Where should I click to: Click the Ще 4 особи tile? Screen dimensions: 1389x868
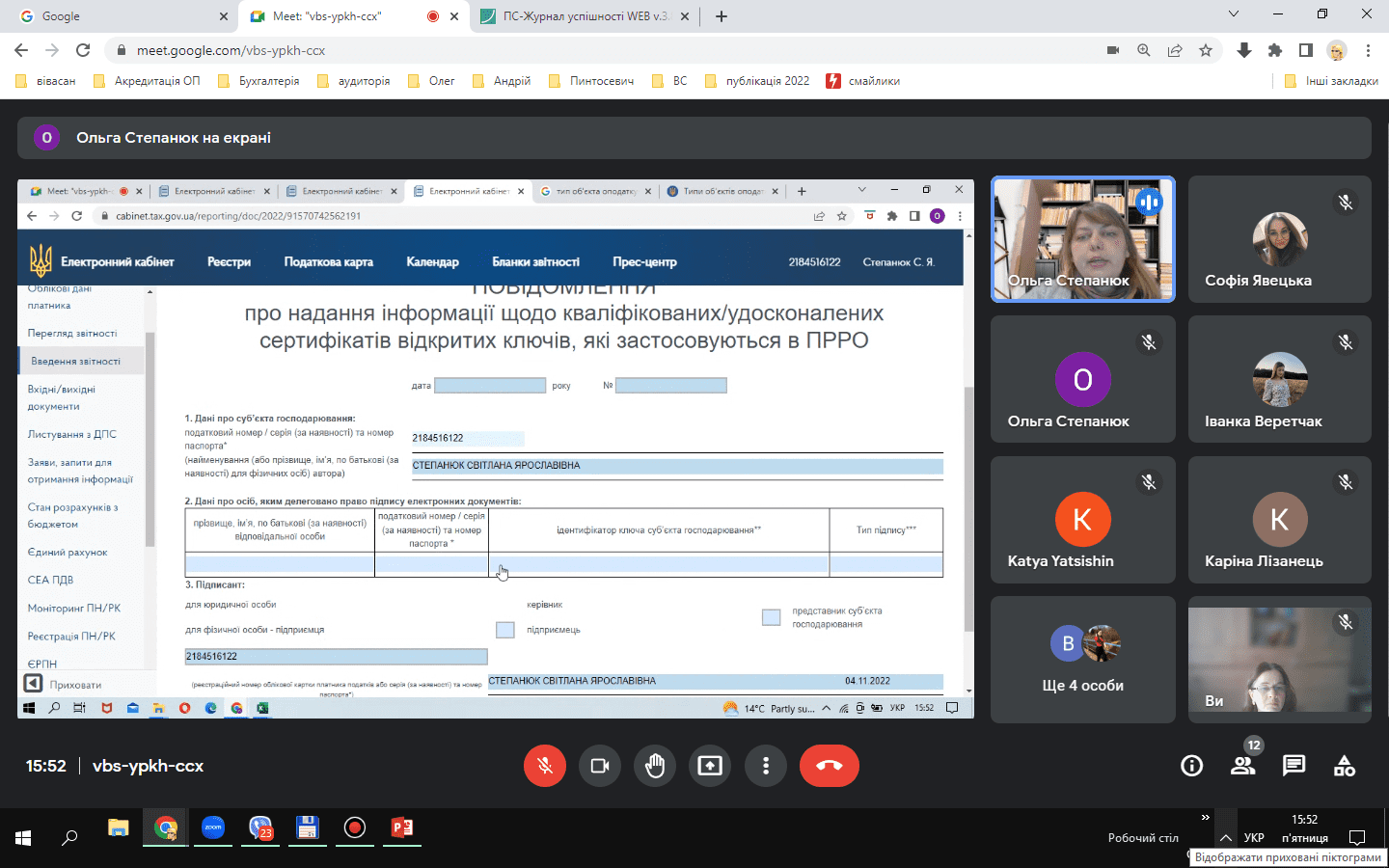pyautogui.click(x=1082, y=660)
